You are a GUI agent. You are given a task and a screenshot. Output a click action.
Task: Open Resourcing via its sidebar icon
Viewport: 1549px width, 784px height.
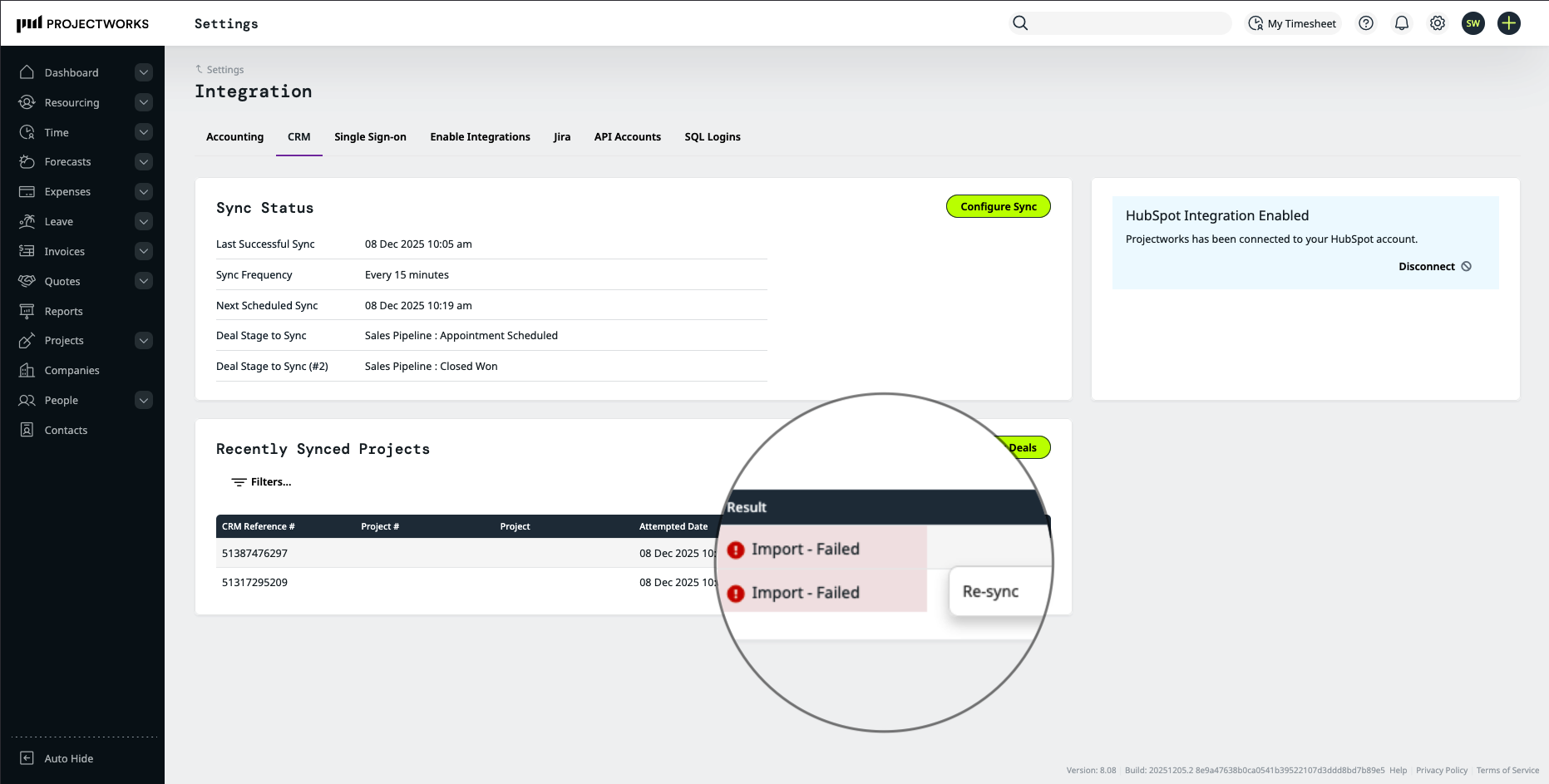(x=27, y=102)
